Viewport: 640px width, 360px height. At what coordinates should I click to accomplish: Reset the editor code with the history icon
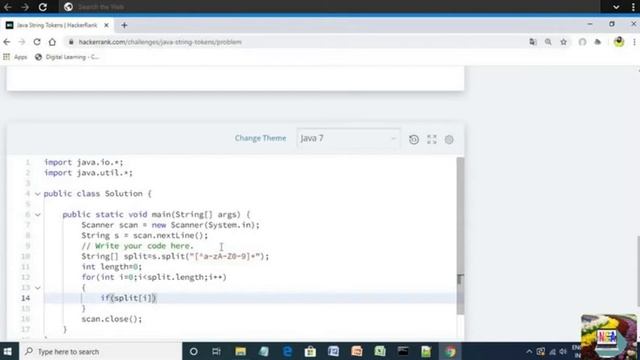point(413,140)
